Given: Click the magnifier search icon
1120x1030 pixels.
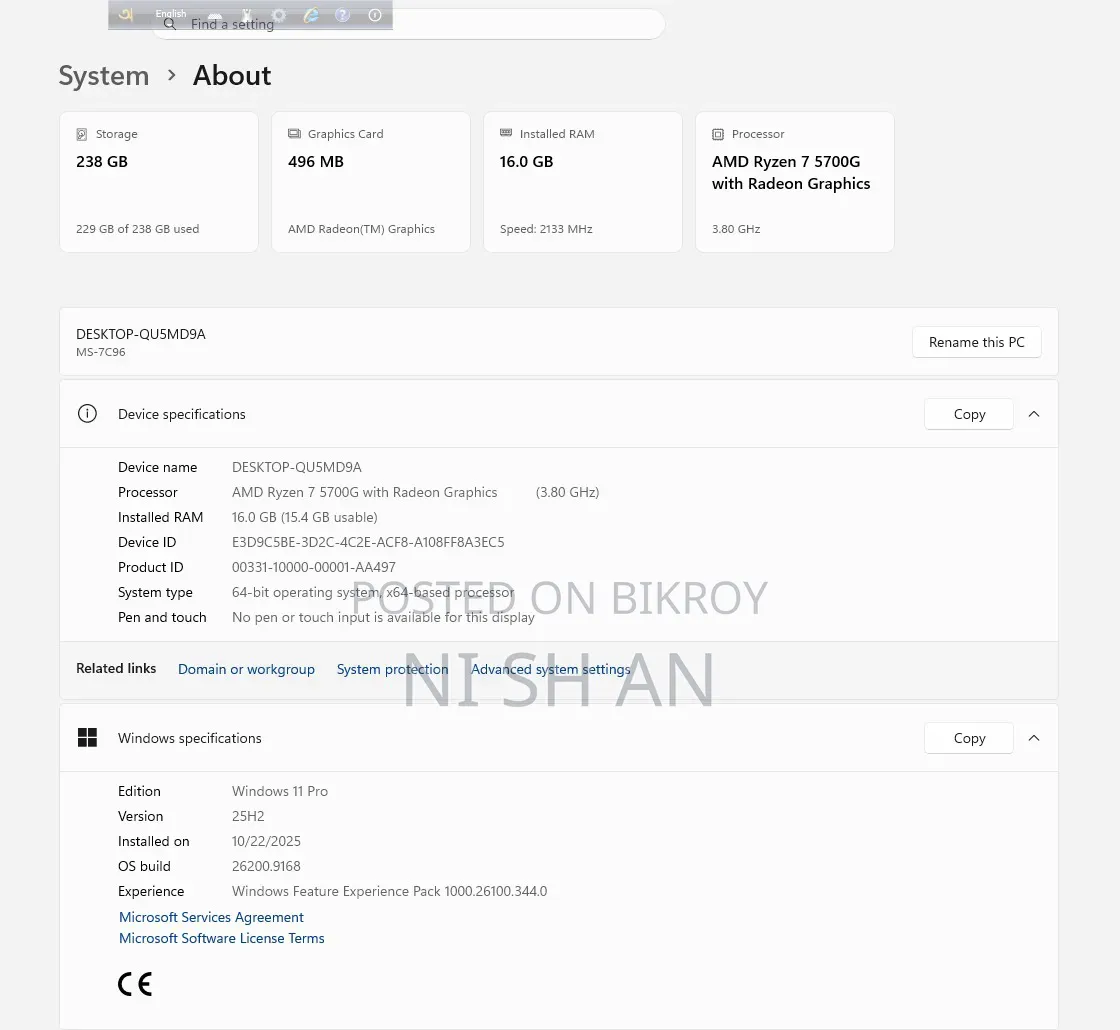Looking at the screenshot, I should point(170,24).
